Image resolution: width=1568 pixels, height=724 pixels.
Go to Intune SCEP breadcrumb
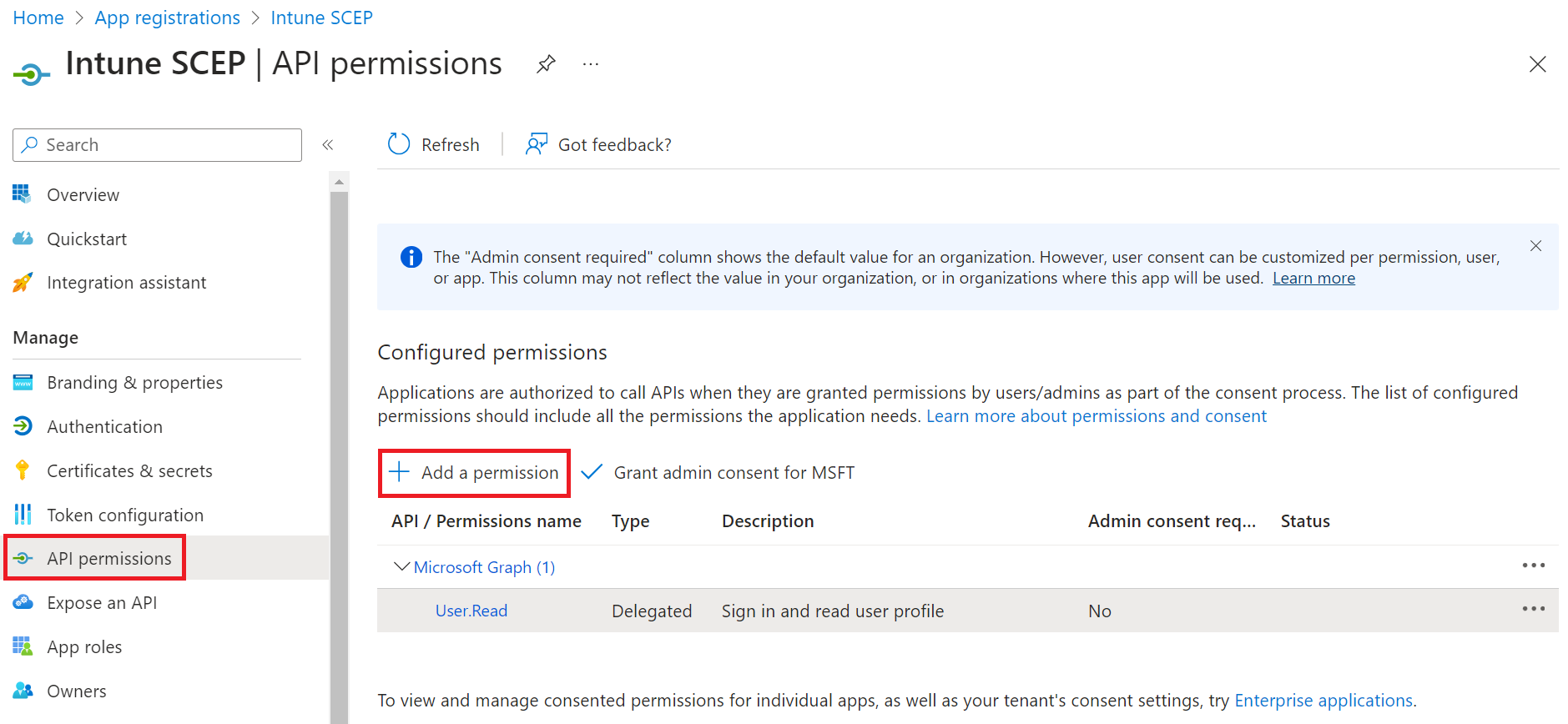pos(321,18)
